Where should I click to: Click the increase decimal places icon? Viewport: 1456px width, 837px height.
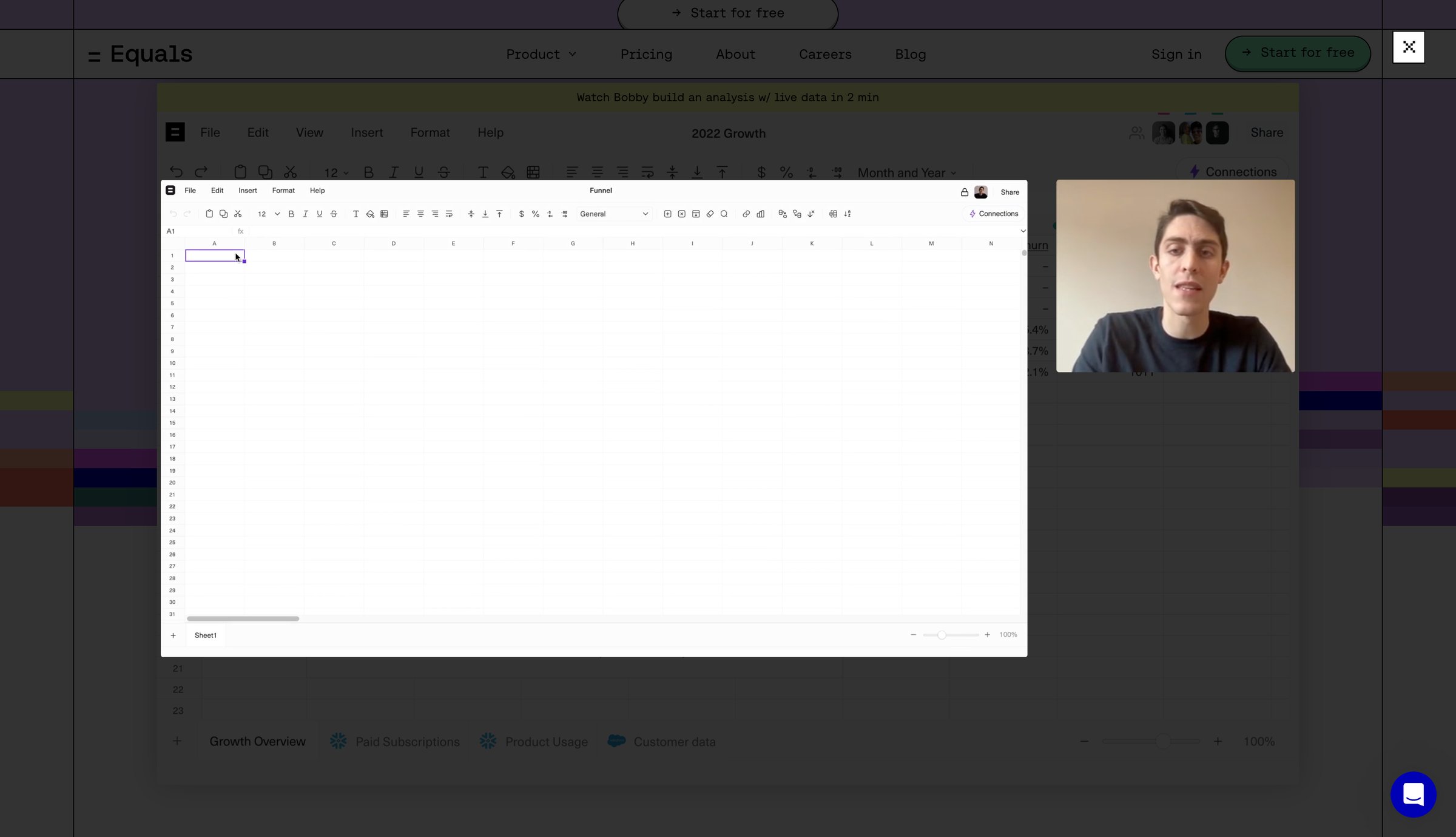point(565,214)
